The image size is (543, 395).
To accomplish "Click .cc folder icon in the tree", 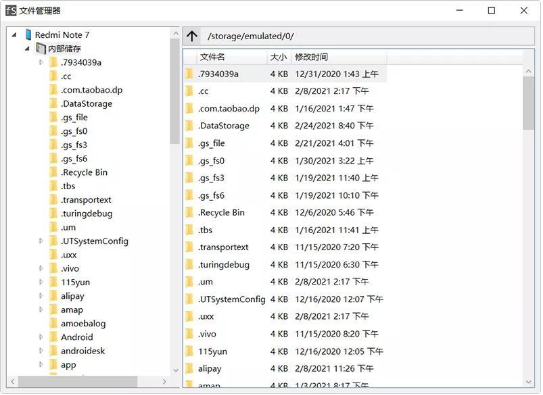I will pyautogui.click(x=53, y=76).
